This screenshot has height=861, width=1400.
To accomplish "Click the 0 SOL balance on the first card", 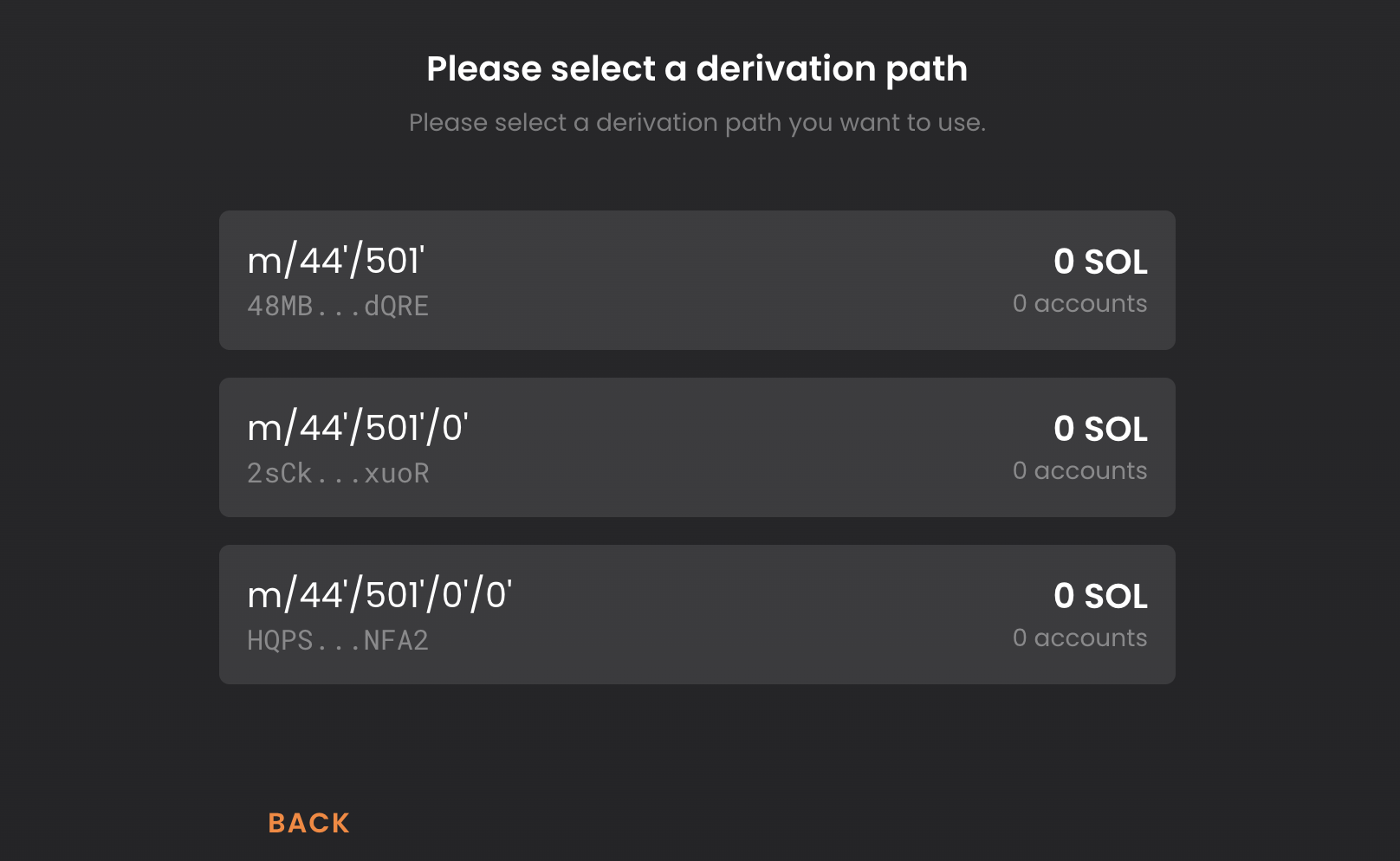I will [1099, 262].
